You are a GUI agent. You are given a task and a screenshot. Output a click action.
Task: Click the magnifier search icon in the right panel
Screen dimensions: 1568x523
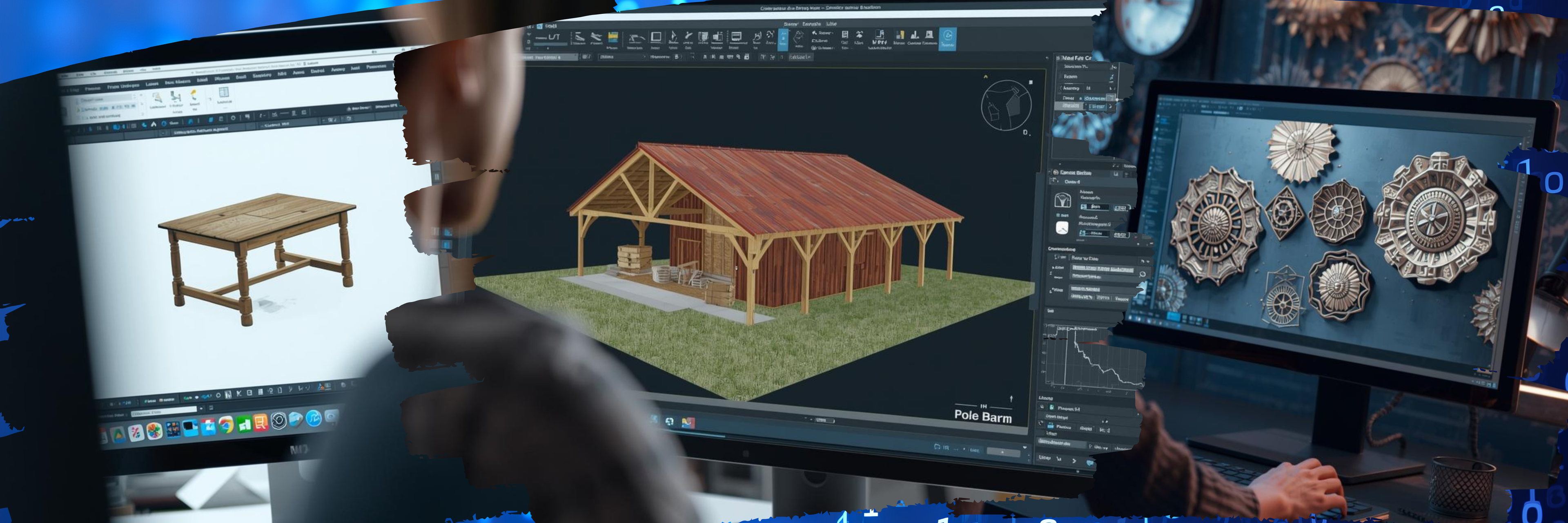coord(1142,275)
